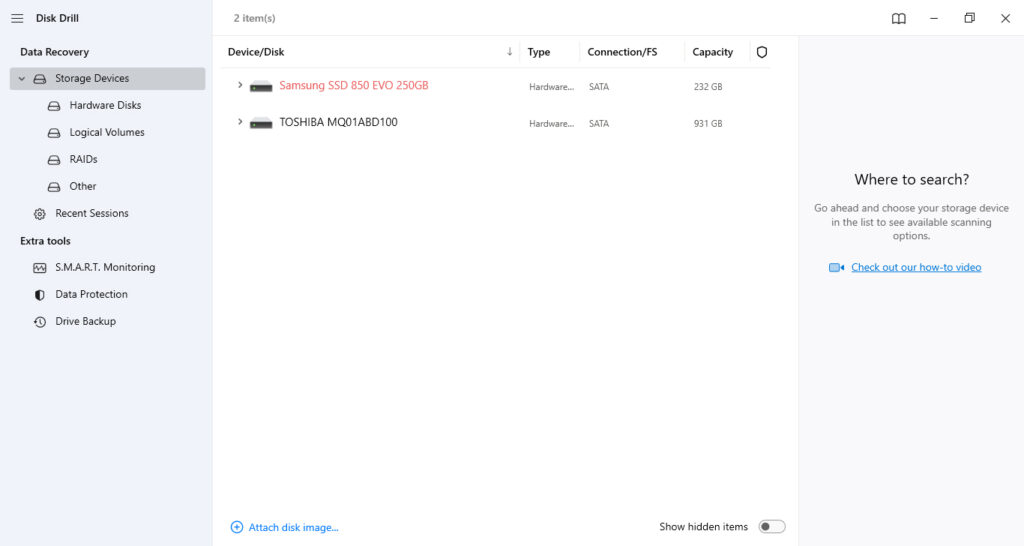Click the SATA cell in TOSHIBA row

pyautogui.click(x=599, y=123)
